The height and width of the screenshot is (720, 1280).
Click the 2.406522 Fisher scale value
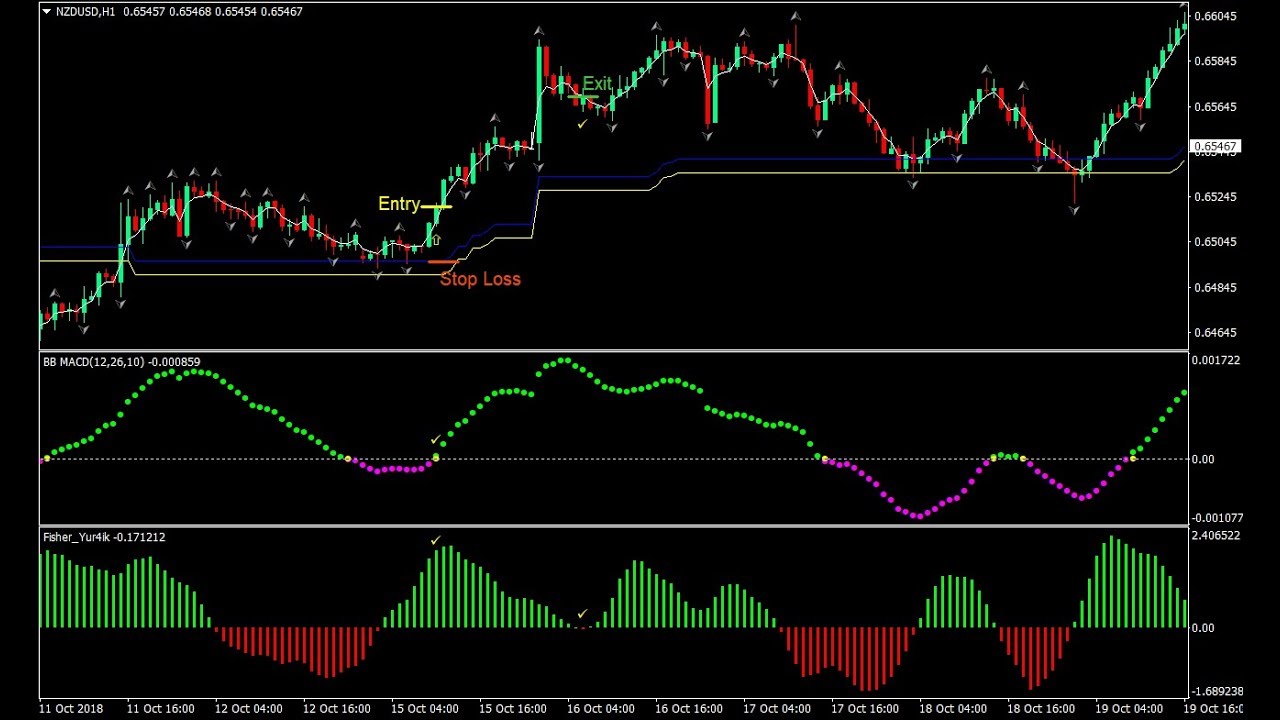1218,536
